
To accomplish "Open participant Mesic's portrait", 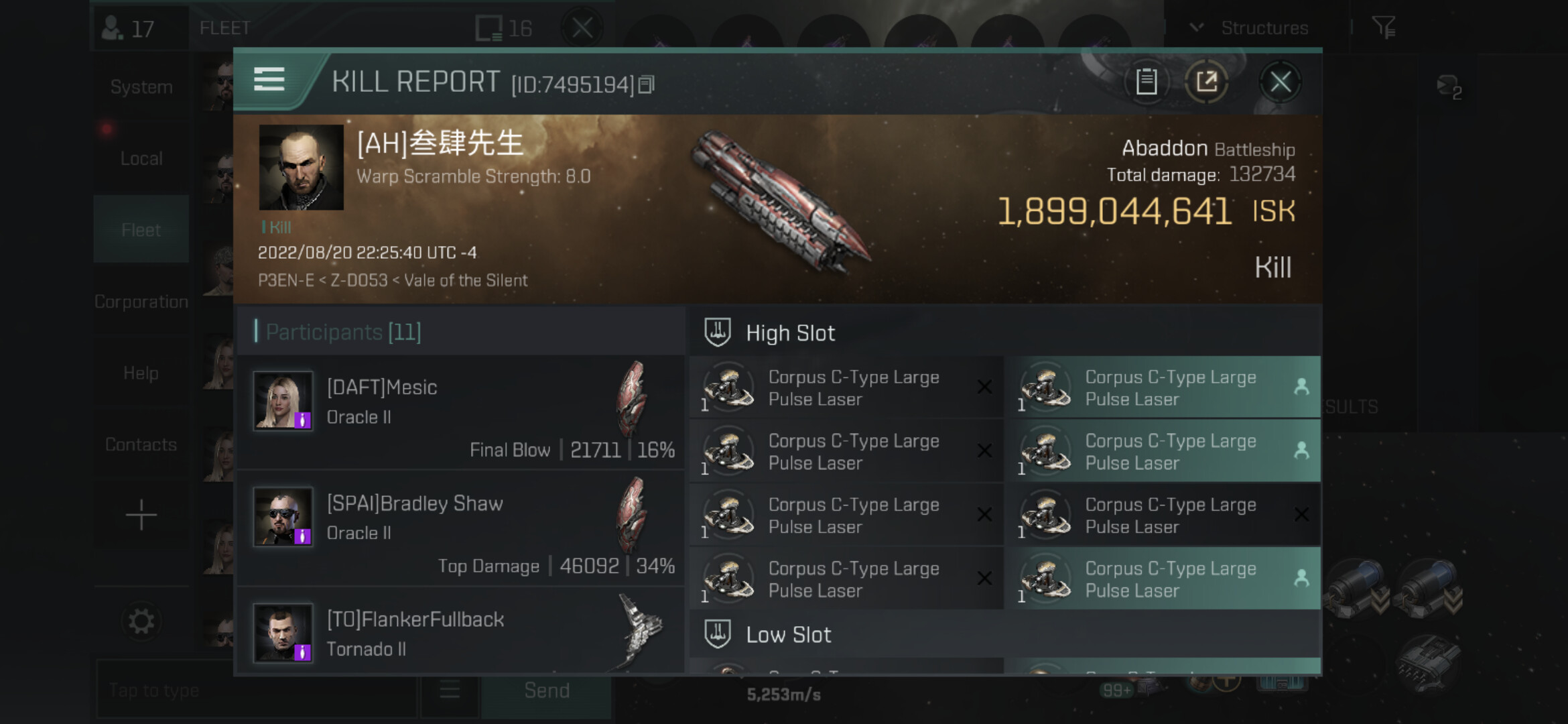I will click(283, 400).
